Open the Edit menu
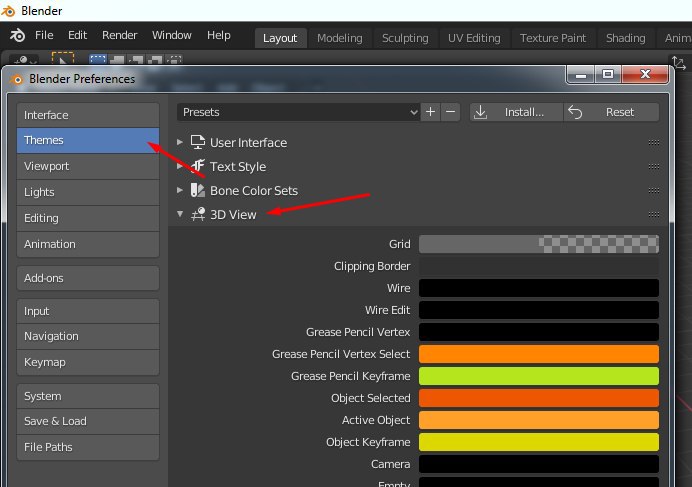Screen dimensions: 692x487 click(77, 35)
